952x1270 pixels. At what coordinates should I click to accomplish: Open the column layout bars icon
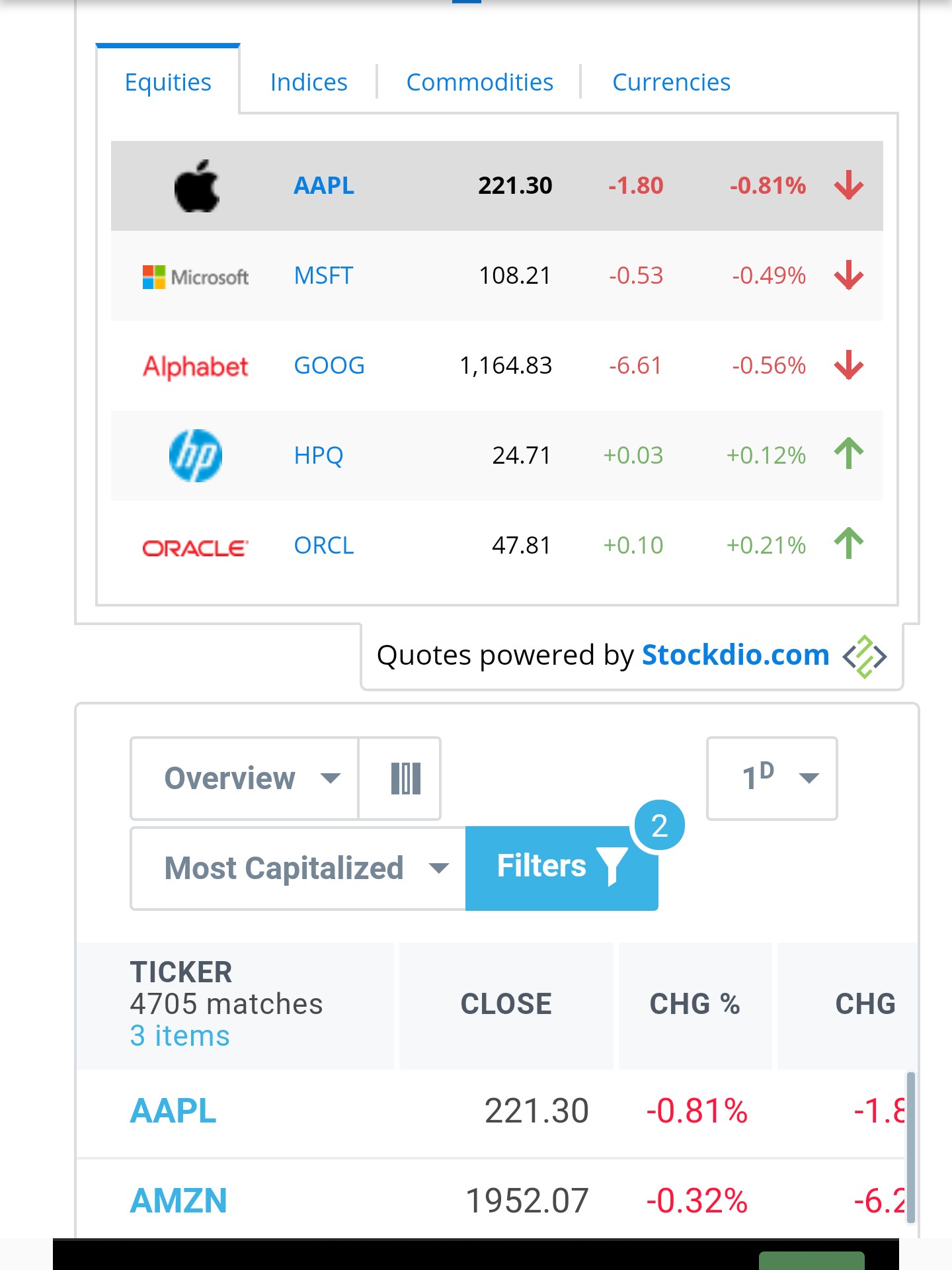click(405, 779)
